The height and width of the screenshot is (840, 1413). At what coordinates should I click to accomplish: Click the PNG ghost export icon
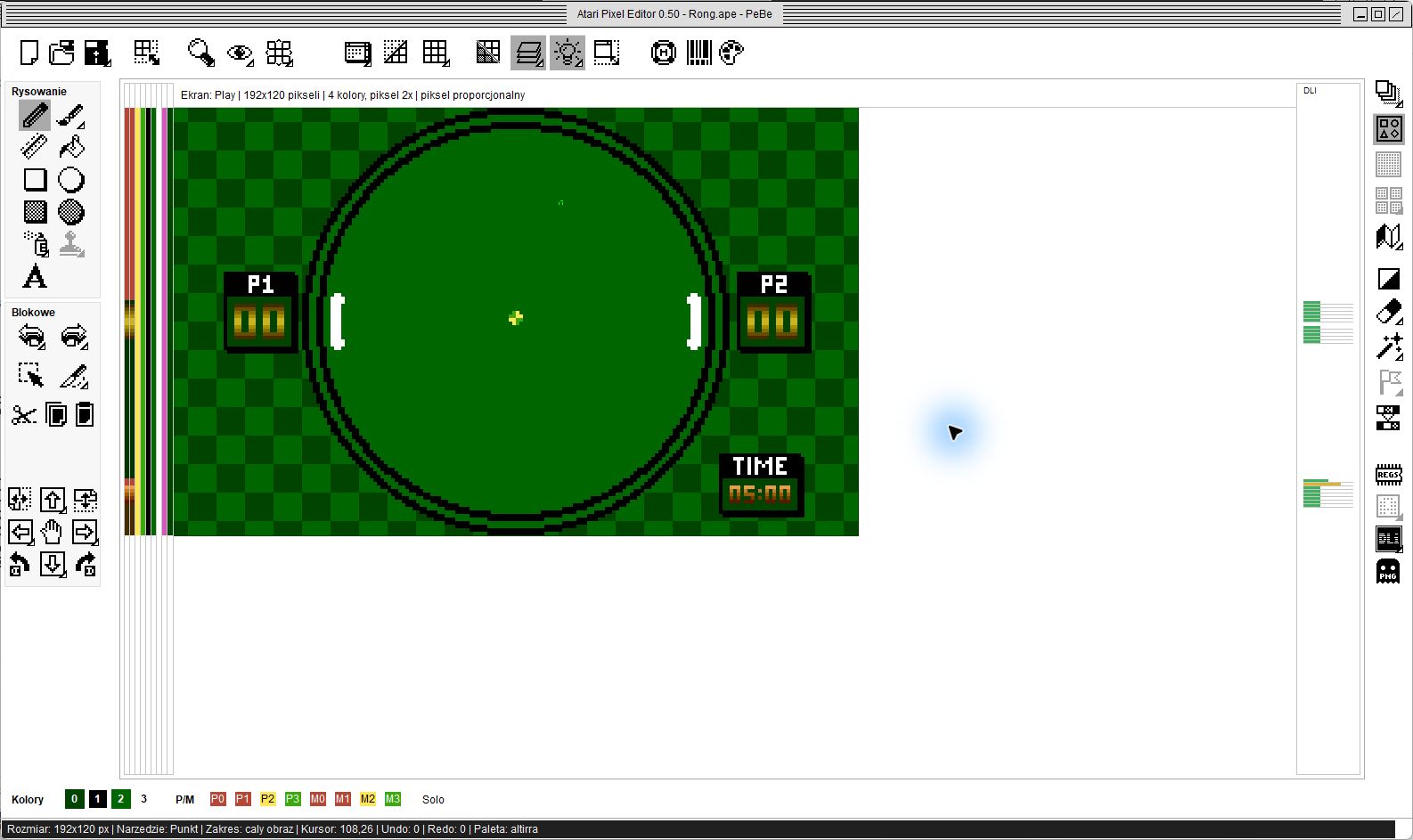(x=1388, y=571)
